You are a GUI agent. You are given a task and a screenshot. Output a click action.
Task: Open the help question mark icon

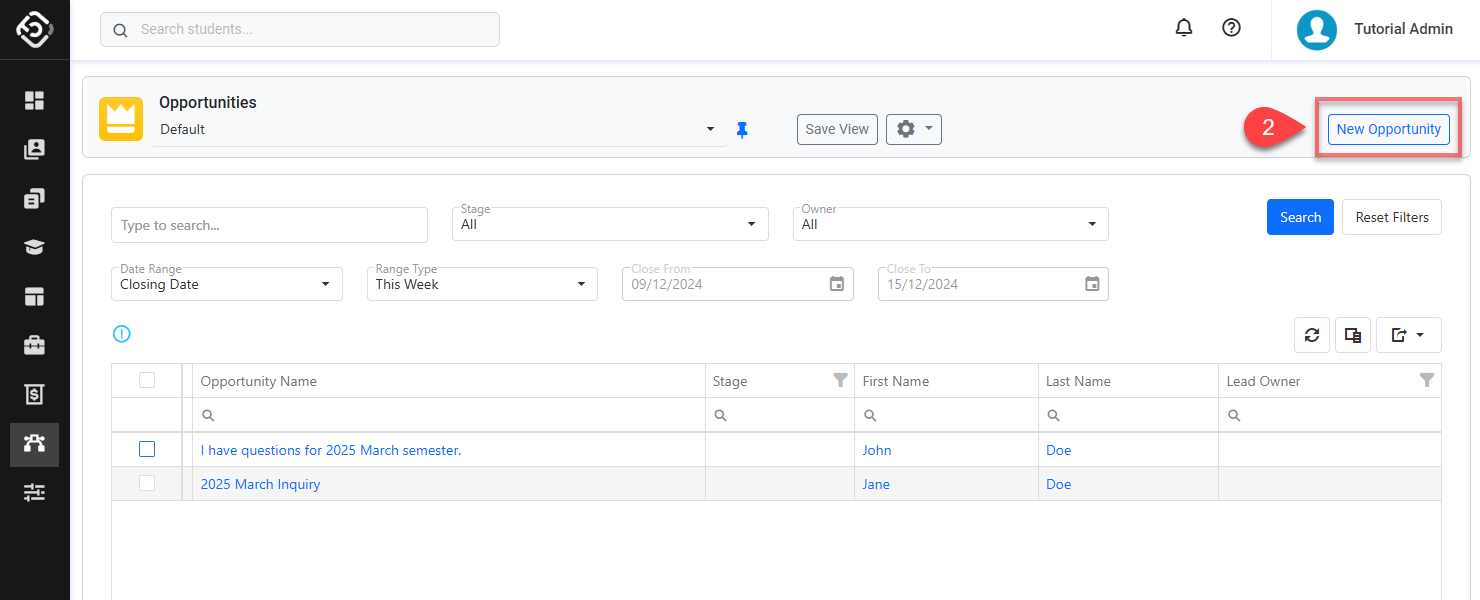coord(1232,29)
